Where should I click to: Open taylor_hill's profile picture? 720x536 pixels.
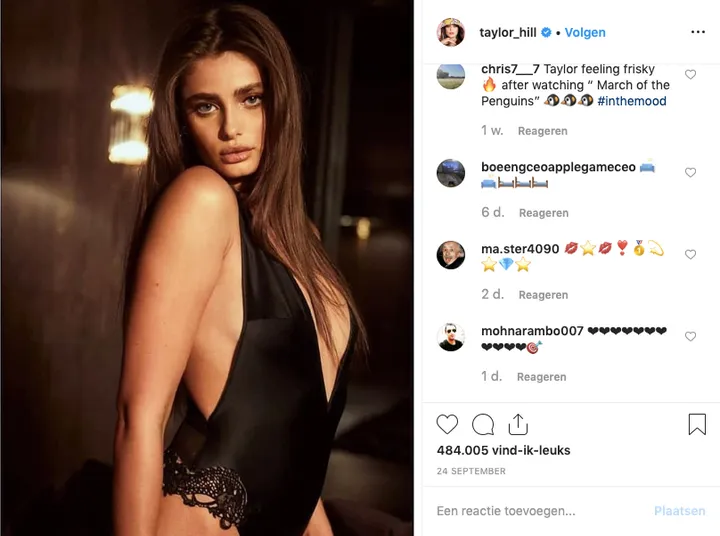click(450, 32)
